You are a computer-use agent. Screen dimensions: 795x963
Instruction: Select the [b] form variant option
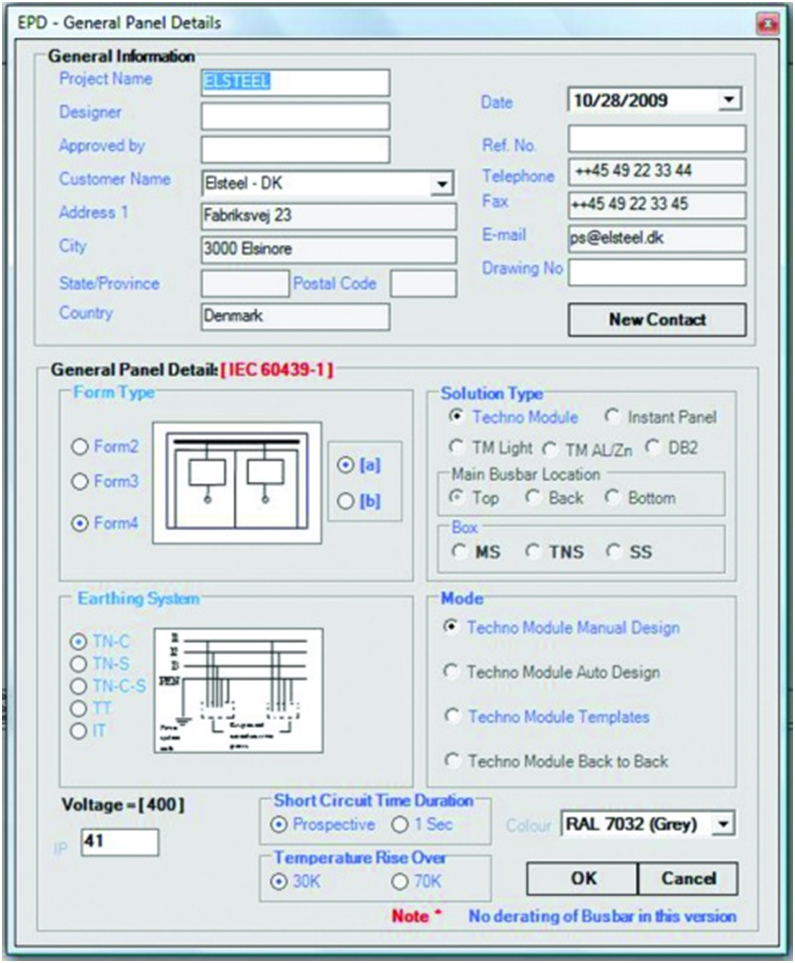[x=346, y=501]
